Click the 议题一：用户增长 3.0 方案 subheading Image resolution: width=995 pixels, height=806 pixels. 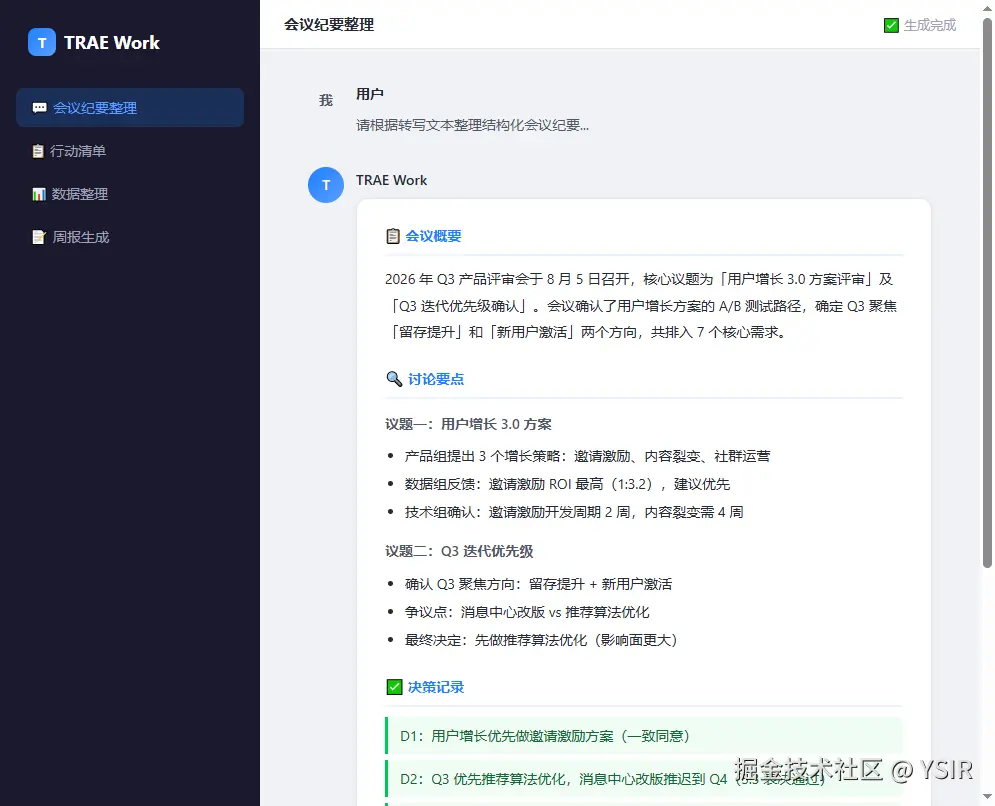tap(468, 424)
